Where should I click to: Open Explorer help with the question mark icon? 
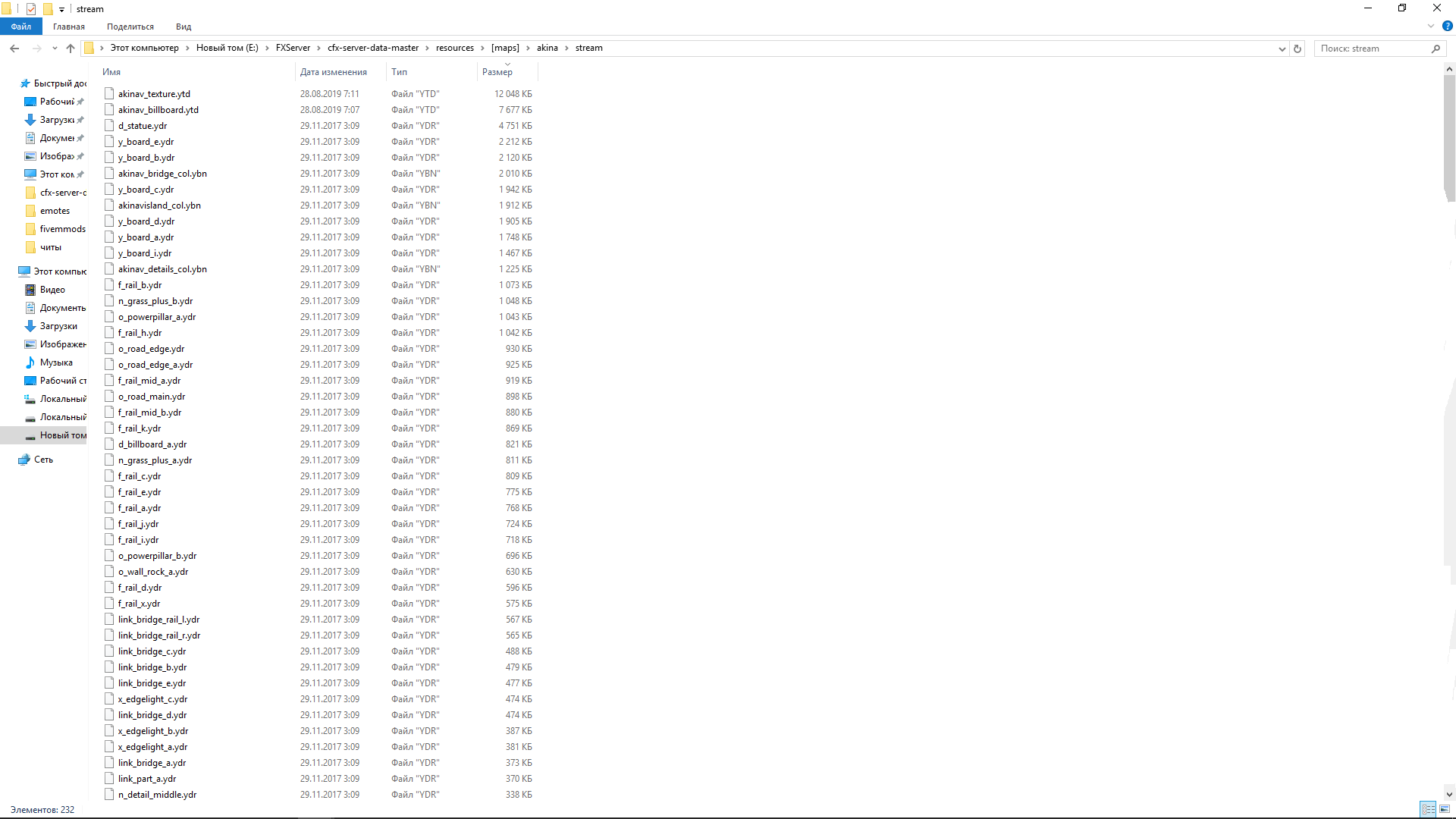1446,26
